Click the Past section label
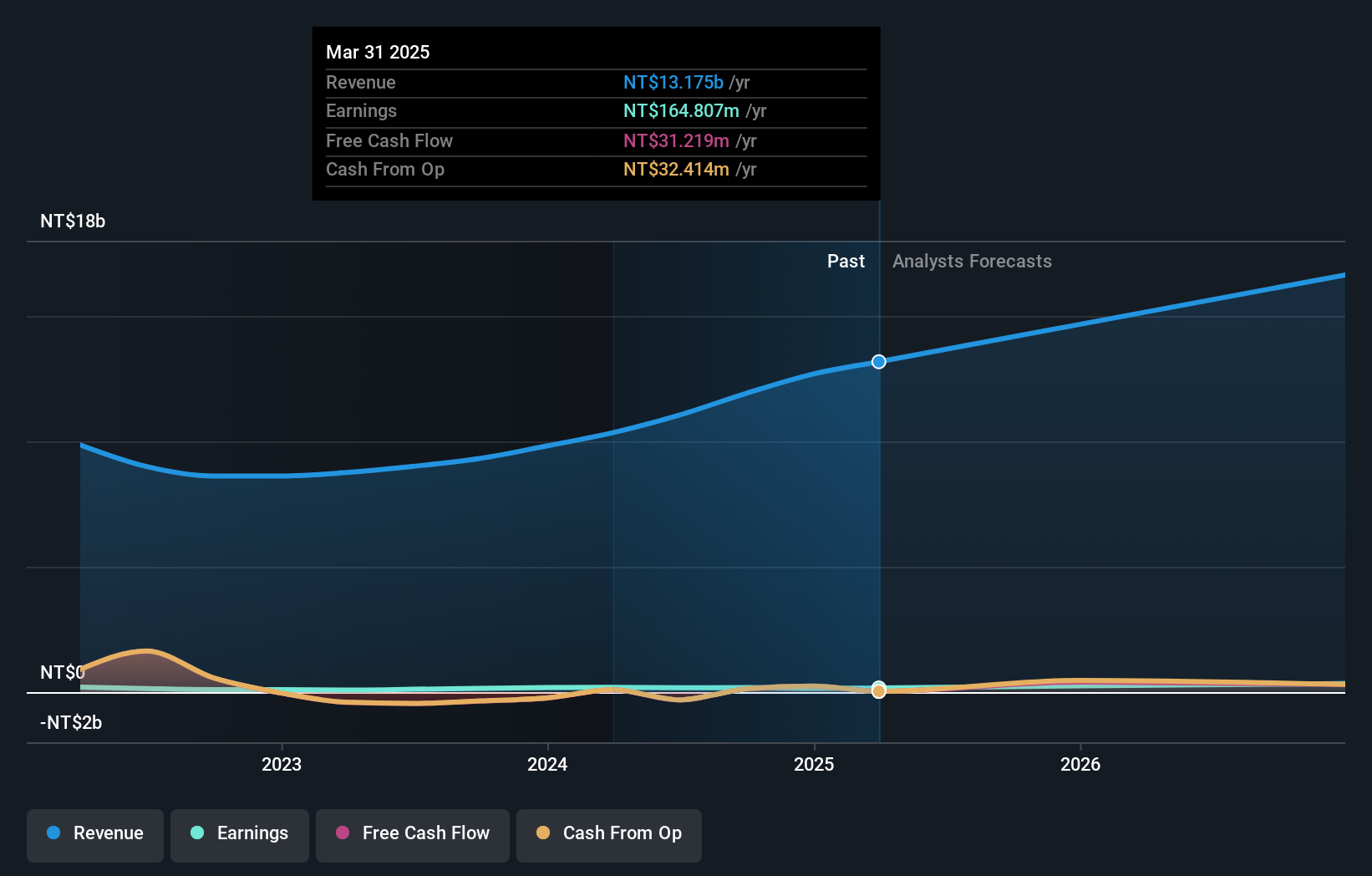The width and height of the screenshot is (1372, 876). tap(846, 261)
